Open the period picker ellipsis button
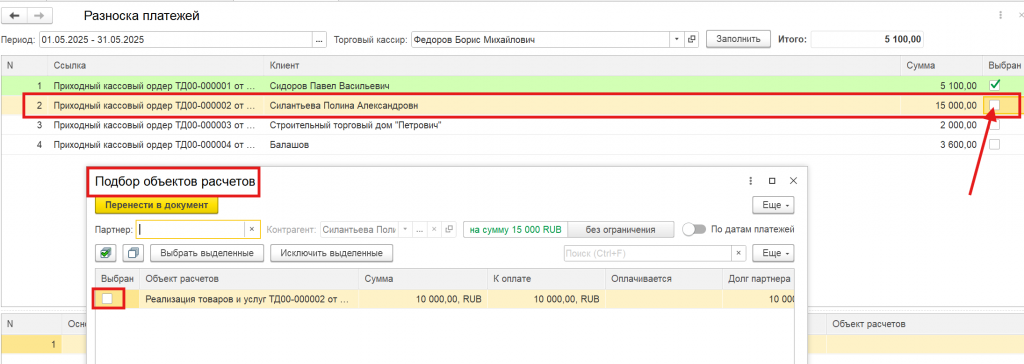Viewport: 1024px width, 364px height. click(x=319, y=40)
